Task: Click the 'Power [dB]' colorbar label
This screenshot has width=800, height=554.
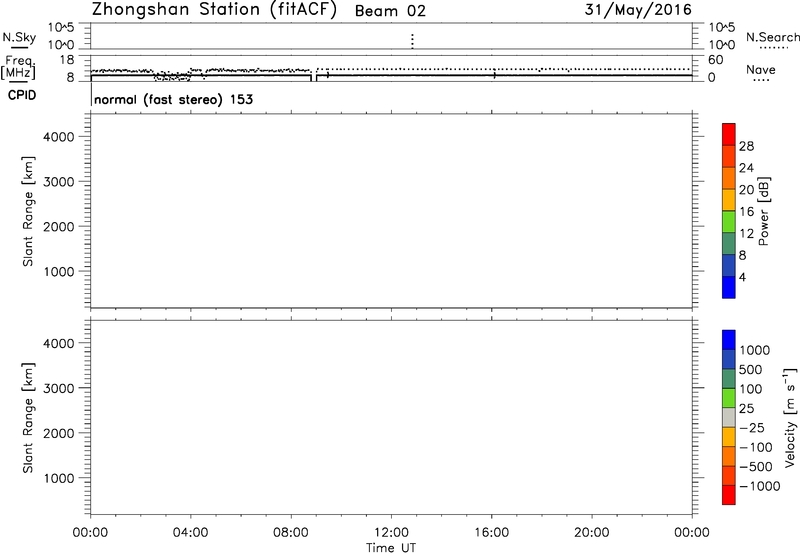Action: 763,211
